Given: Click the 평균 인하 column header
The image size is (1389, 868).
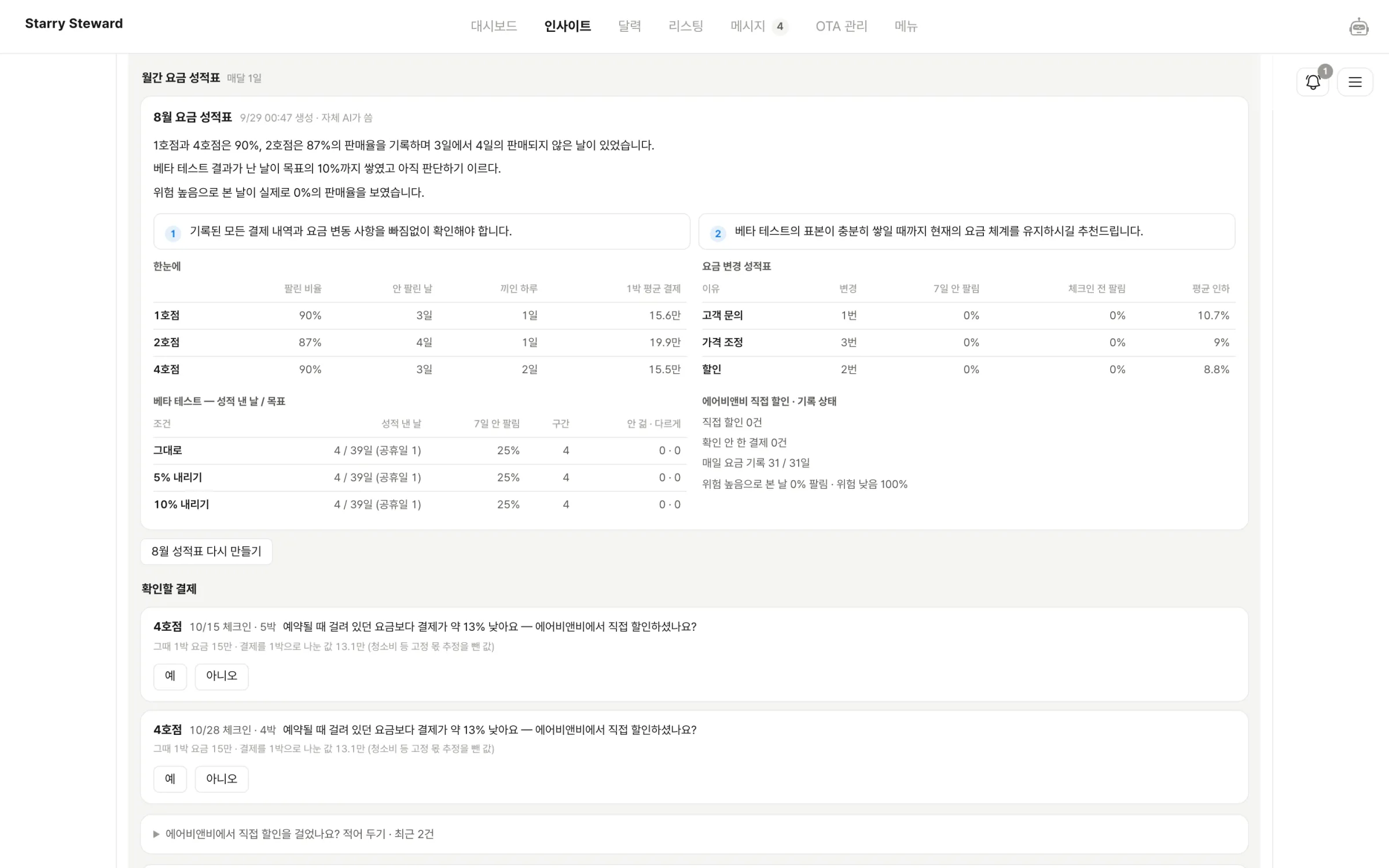Looking at the screenshot, I should point(1211,289).
